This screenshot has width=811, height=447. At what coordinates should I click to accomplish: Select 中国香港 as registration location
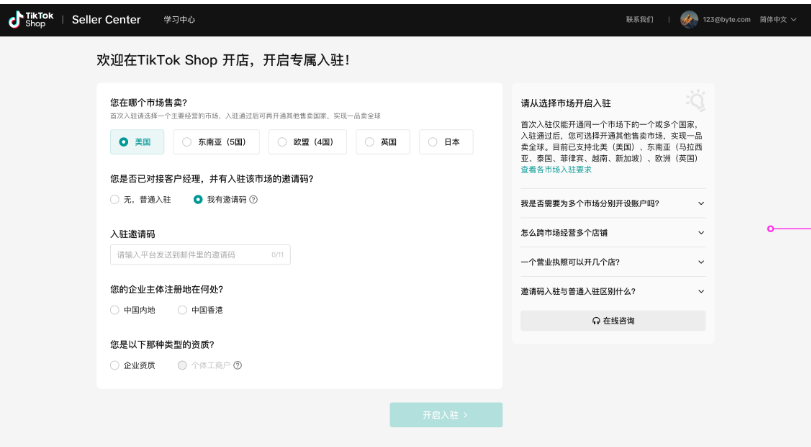200,310
